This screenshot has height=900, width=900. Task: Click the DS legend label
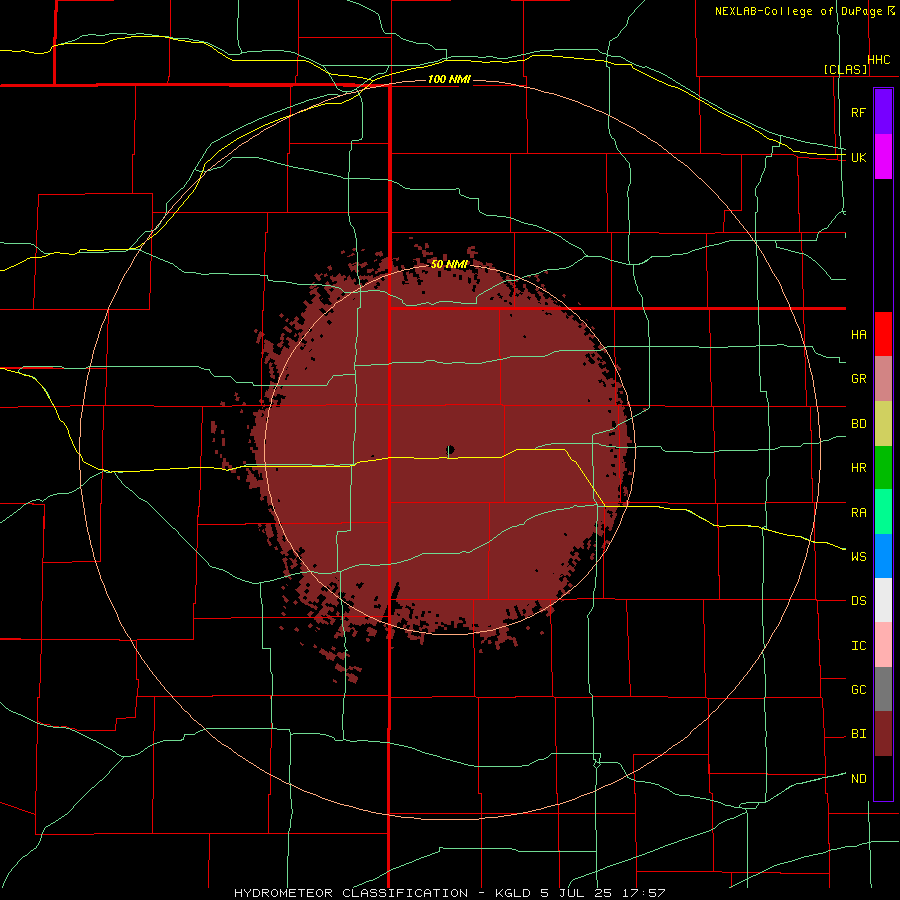(859, 601)
